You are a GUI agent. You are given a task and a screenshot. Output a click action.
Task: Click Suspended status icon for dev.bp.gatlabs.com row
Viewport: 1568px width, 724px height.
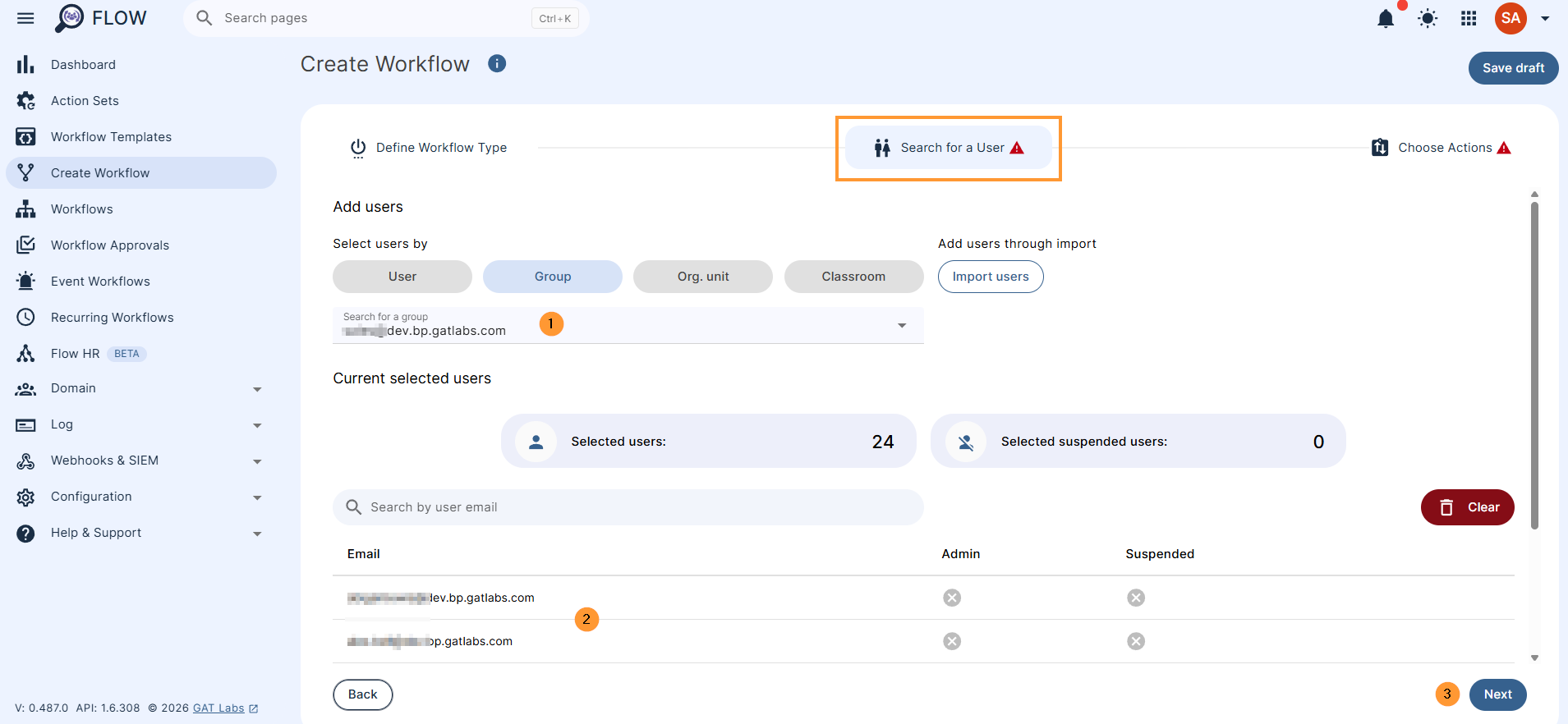point(1136,598)
